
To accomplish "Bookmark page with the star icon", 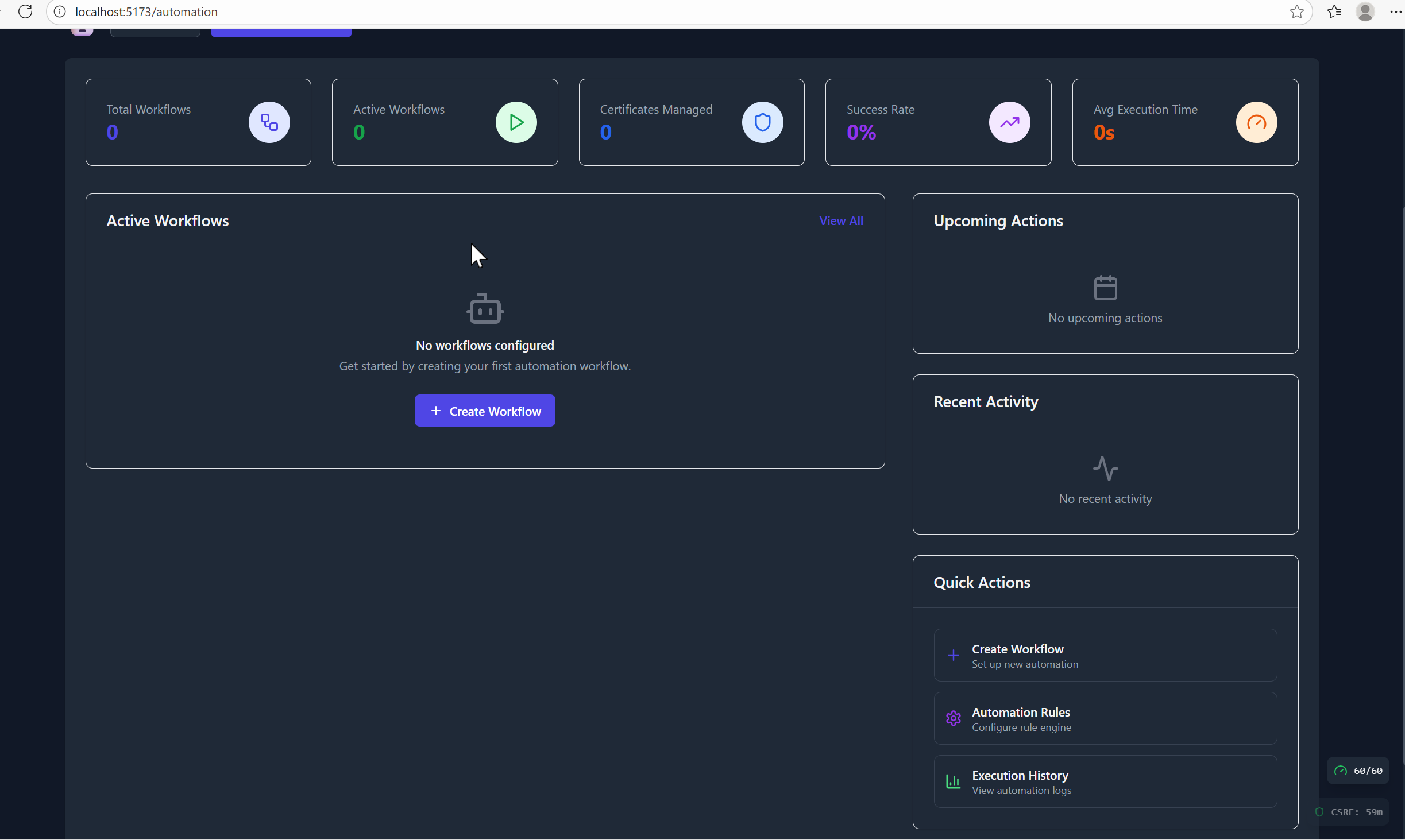I will pos(1296,11).
